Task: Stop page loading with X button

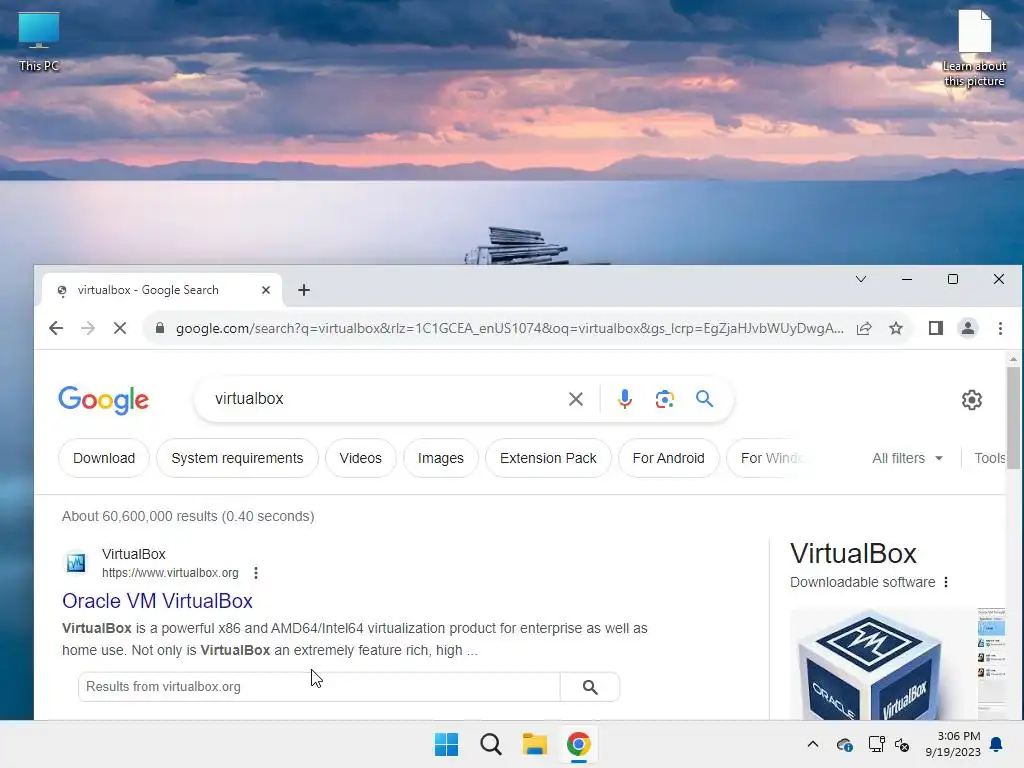Action: (120, 328)
